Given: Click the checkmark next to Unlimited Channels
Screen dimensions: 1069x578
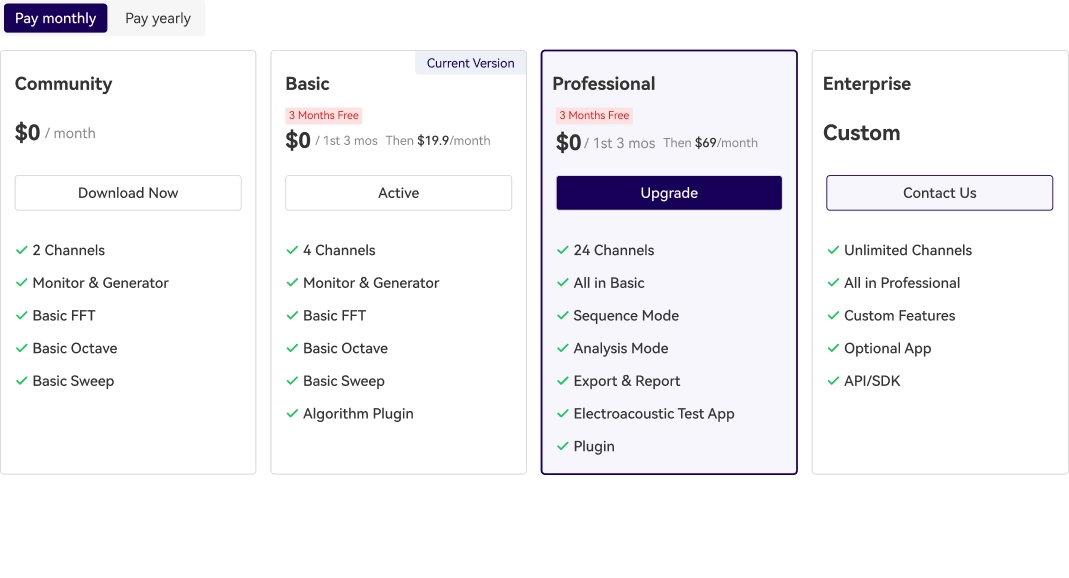Looking at the screenshot, I should 833,250.
